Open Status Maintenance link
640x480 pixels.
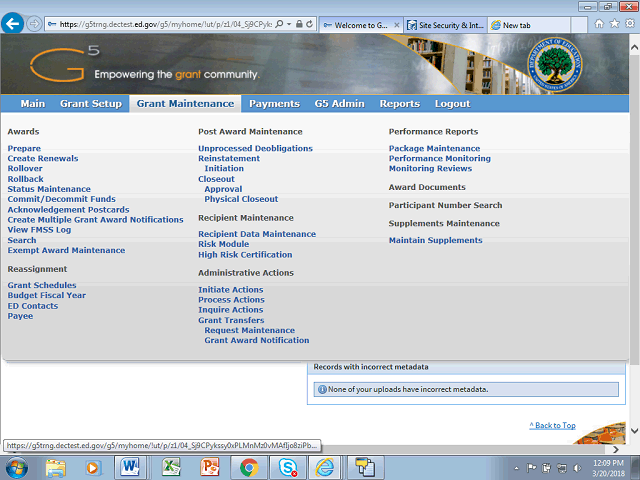click(x=49, y=189)
